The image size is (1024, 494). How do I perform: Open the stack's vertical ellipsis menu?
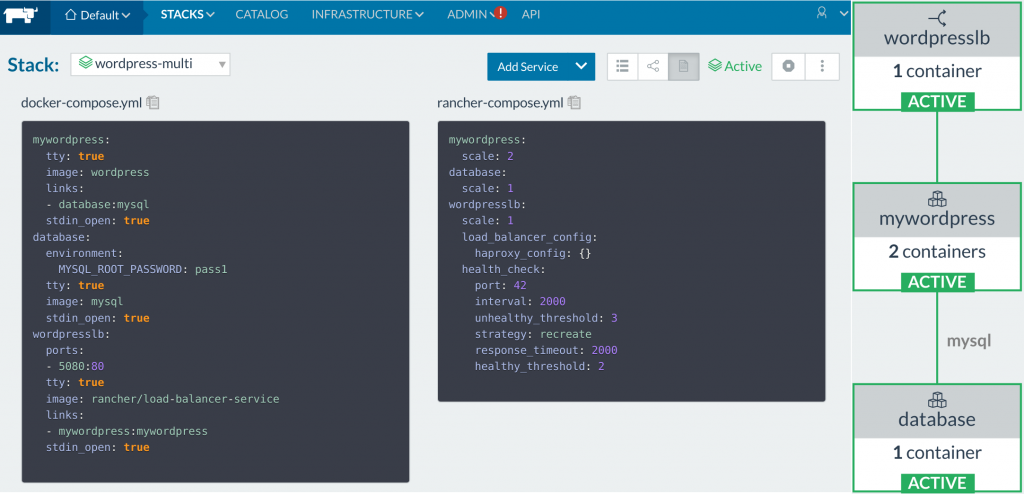tap(822, 66)
